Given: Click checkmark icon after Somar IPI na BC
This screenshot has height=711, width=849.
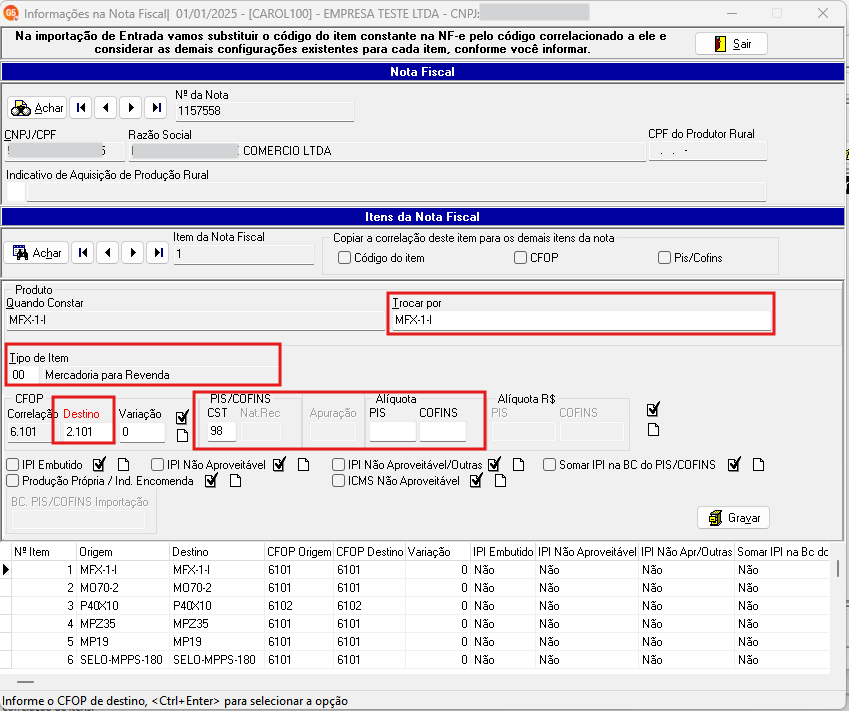Looking at the screenshot, I should (x=734, y=464).
